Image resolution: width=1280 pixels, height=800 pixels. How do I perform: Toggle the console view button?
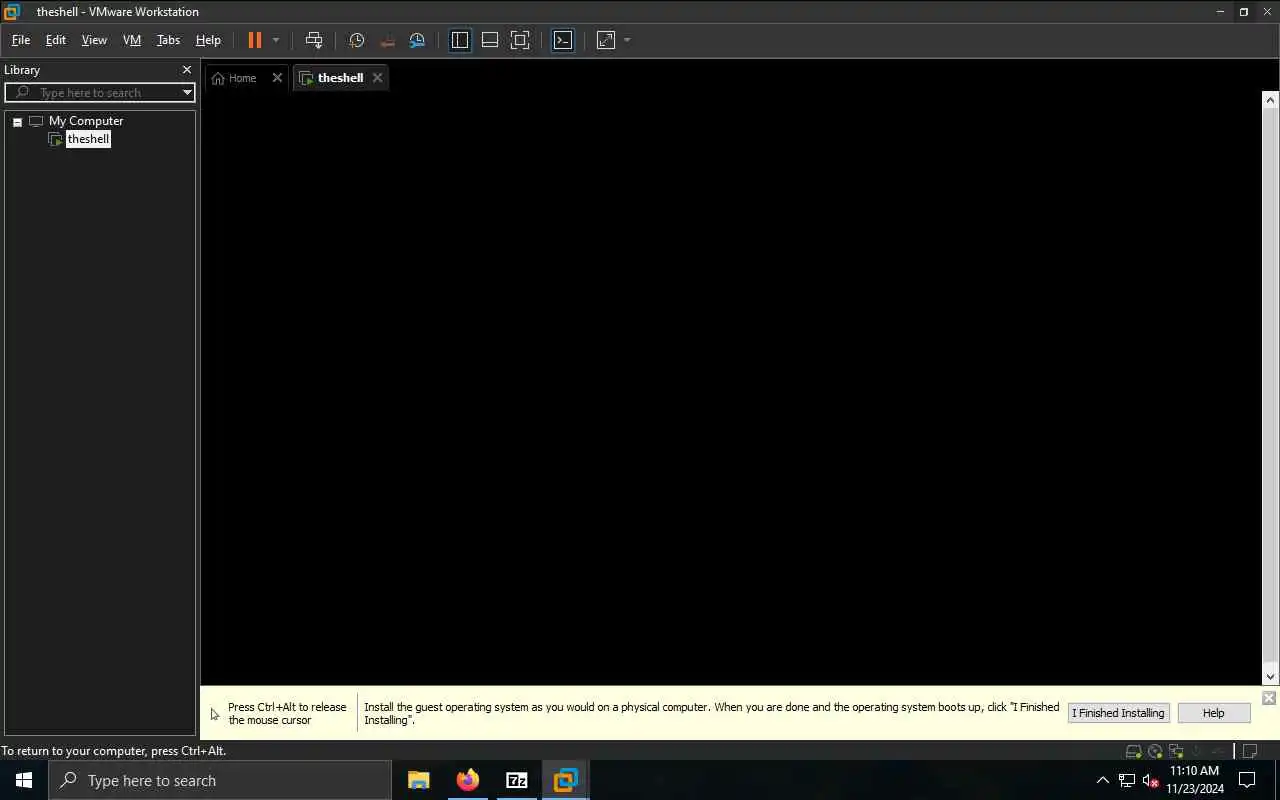click(x=563, y=40)
